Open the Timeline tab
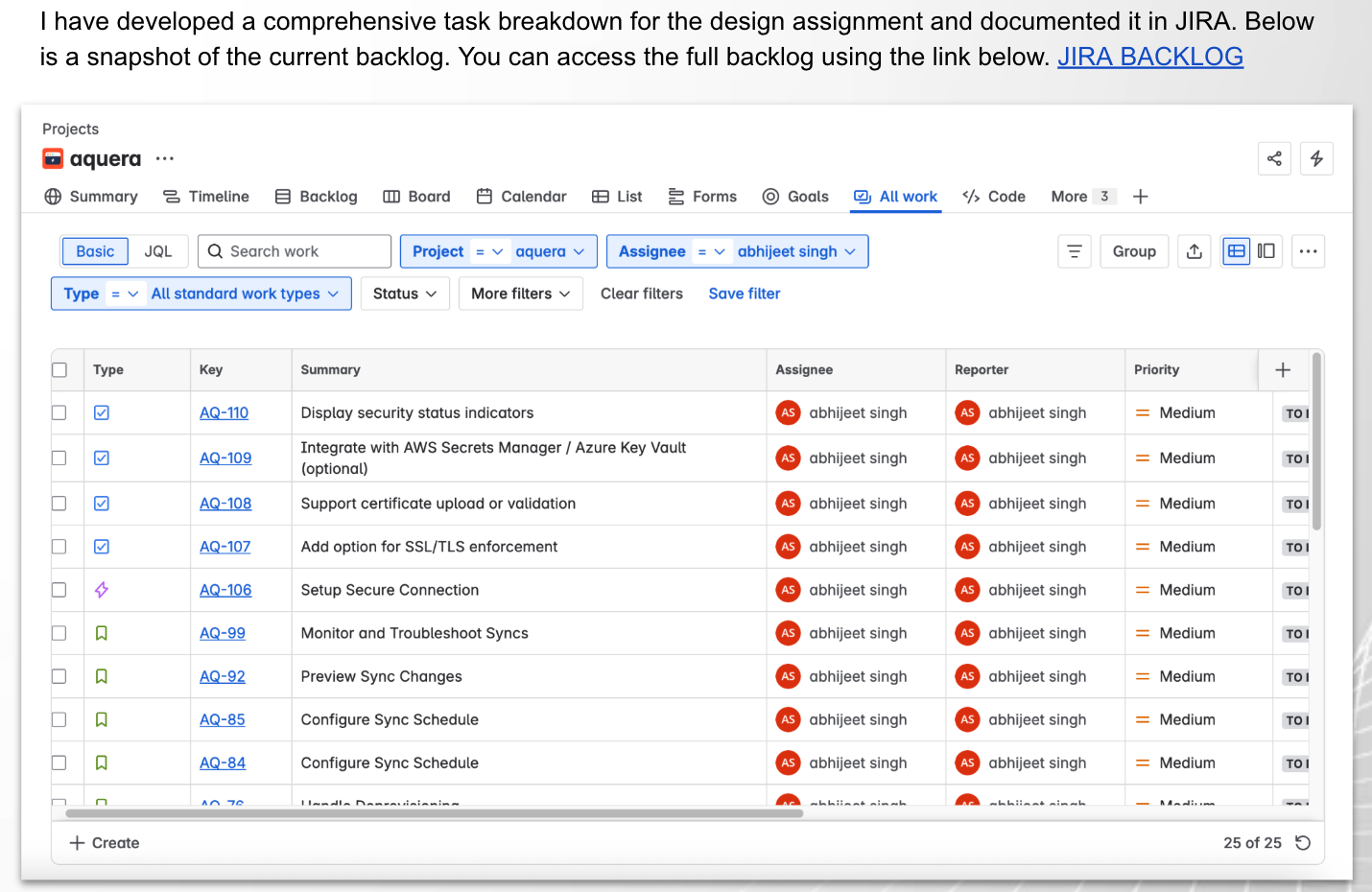Viewport: 1372px width, 892px height. (206, 197)
